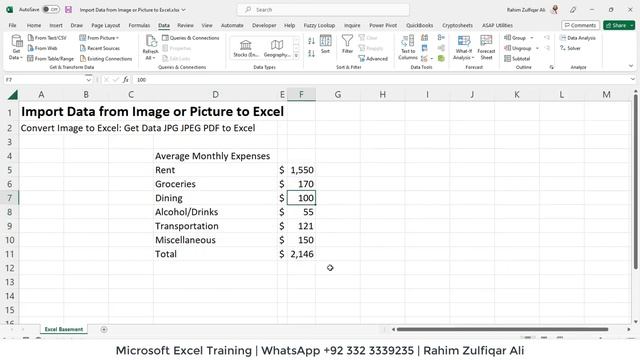Sort A to Z ascending
The width and height of the screenshot is (640, 360).
tap(311, 41)
